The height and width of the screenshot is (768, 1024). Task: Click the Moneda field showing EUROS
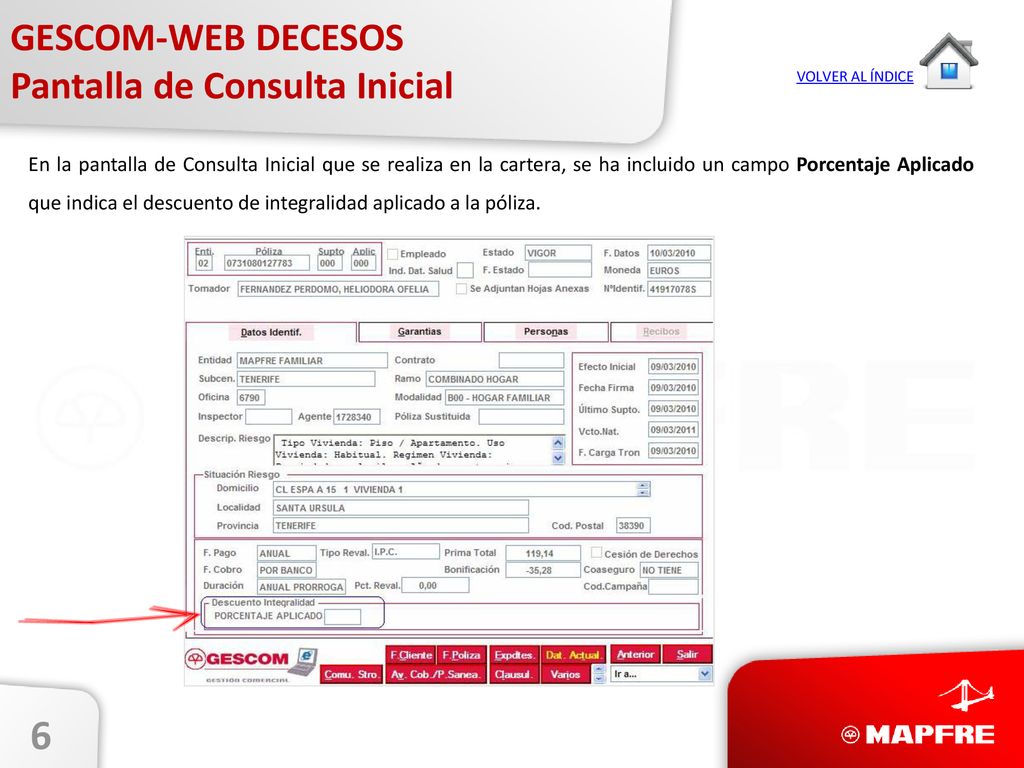click(679, 270)
